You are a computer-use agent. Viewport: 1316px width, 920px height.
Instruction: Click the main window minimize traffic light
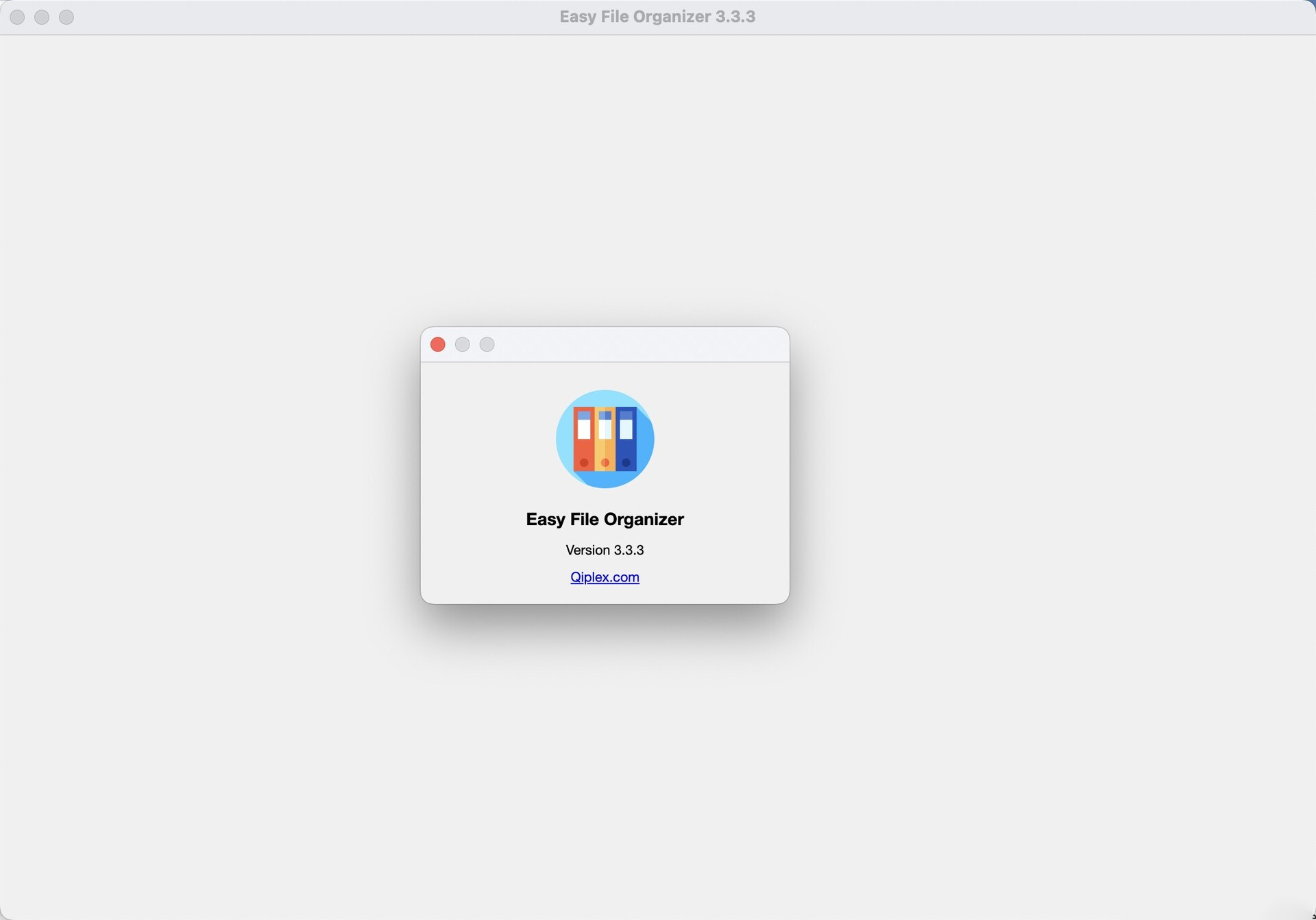[x=41, y=16]
